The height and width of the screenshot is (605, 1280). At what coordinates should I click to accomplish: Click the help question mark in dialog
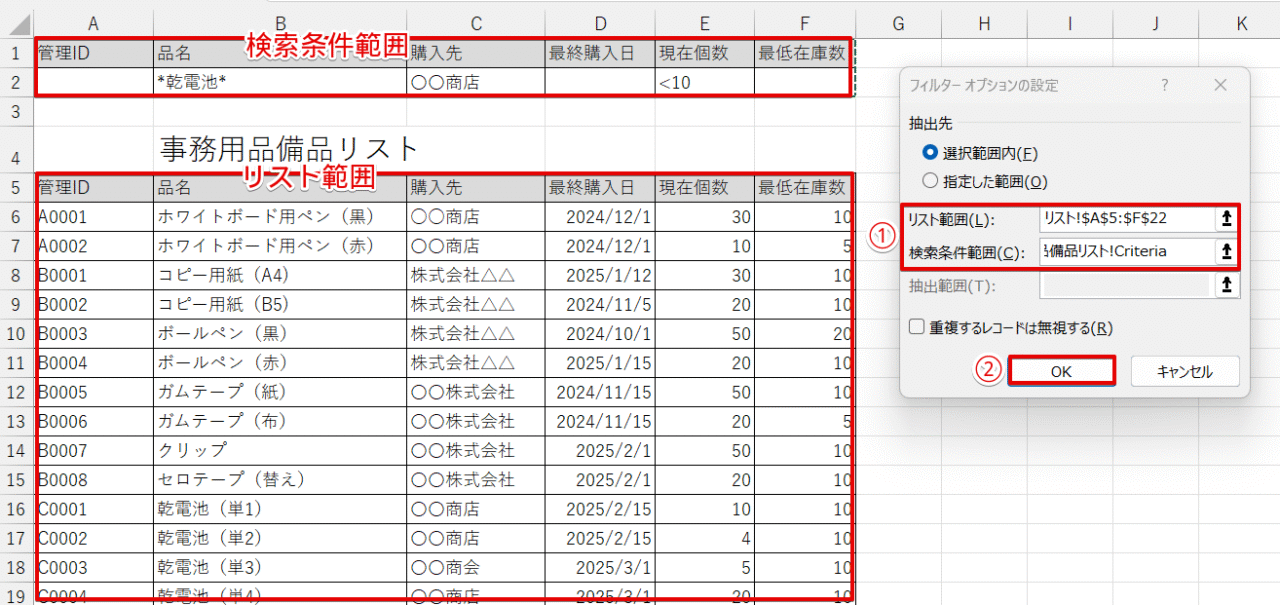1165,86
